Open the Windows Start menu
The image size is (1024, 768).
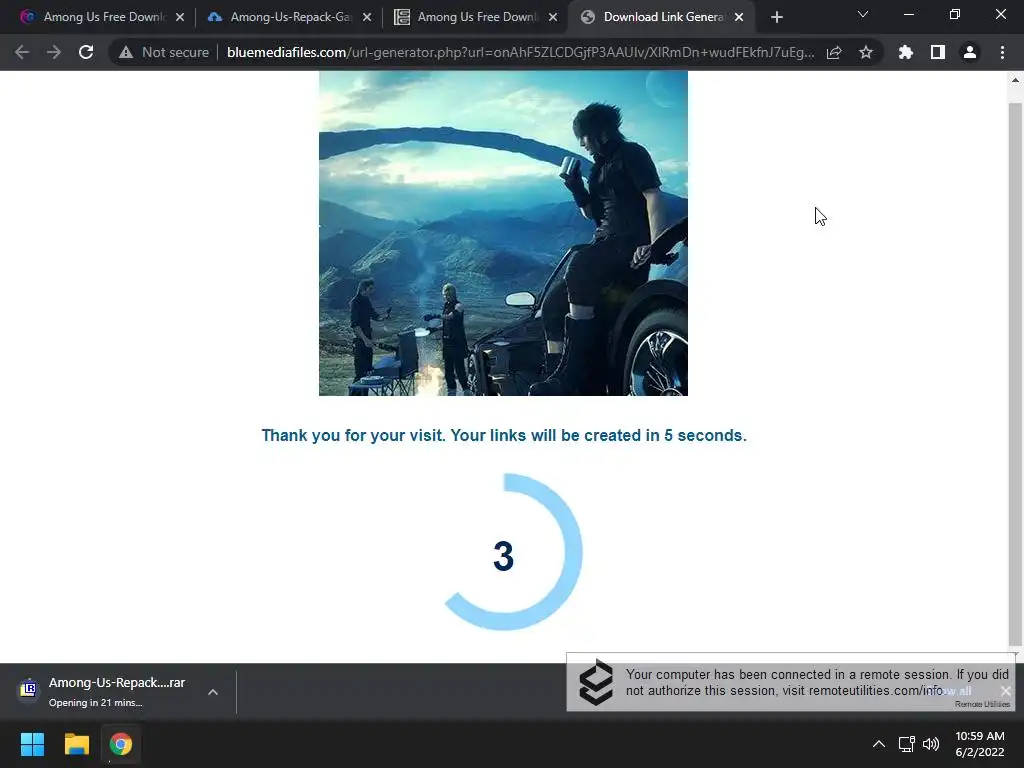coord(32,744)
